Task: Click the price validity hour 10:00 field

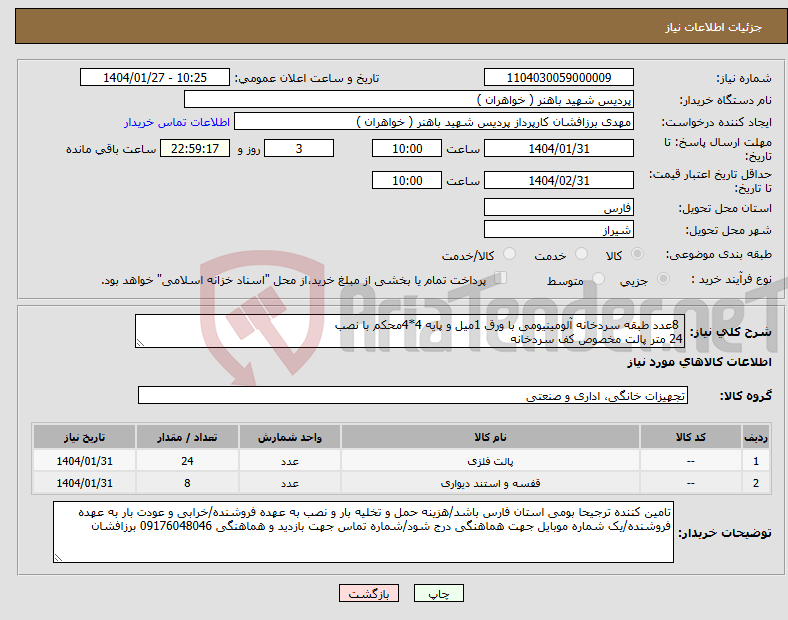Action: 407,180
